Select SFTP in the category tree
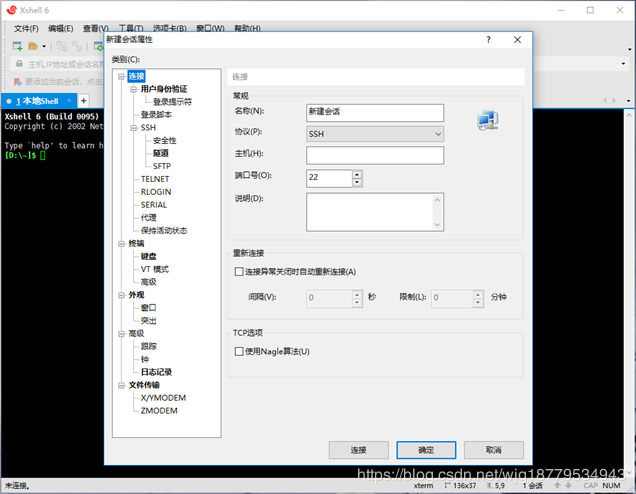 point(162,166)
